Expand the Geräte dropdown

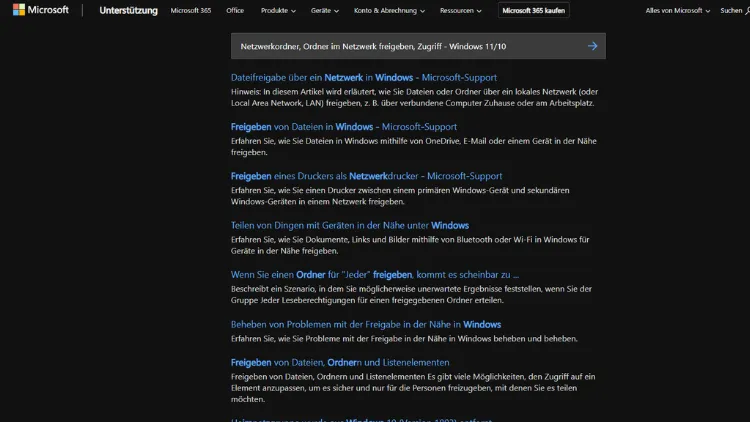[x=324, y=10]
